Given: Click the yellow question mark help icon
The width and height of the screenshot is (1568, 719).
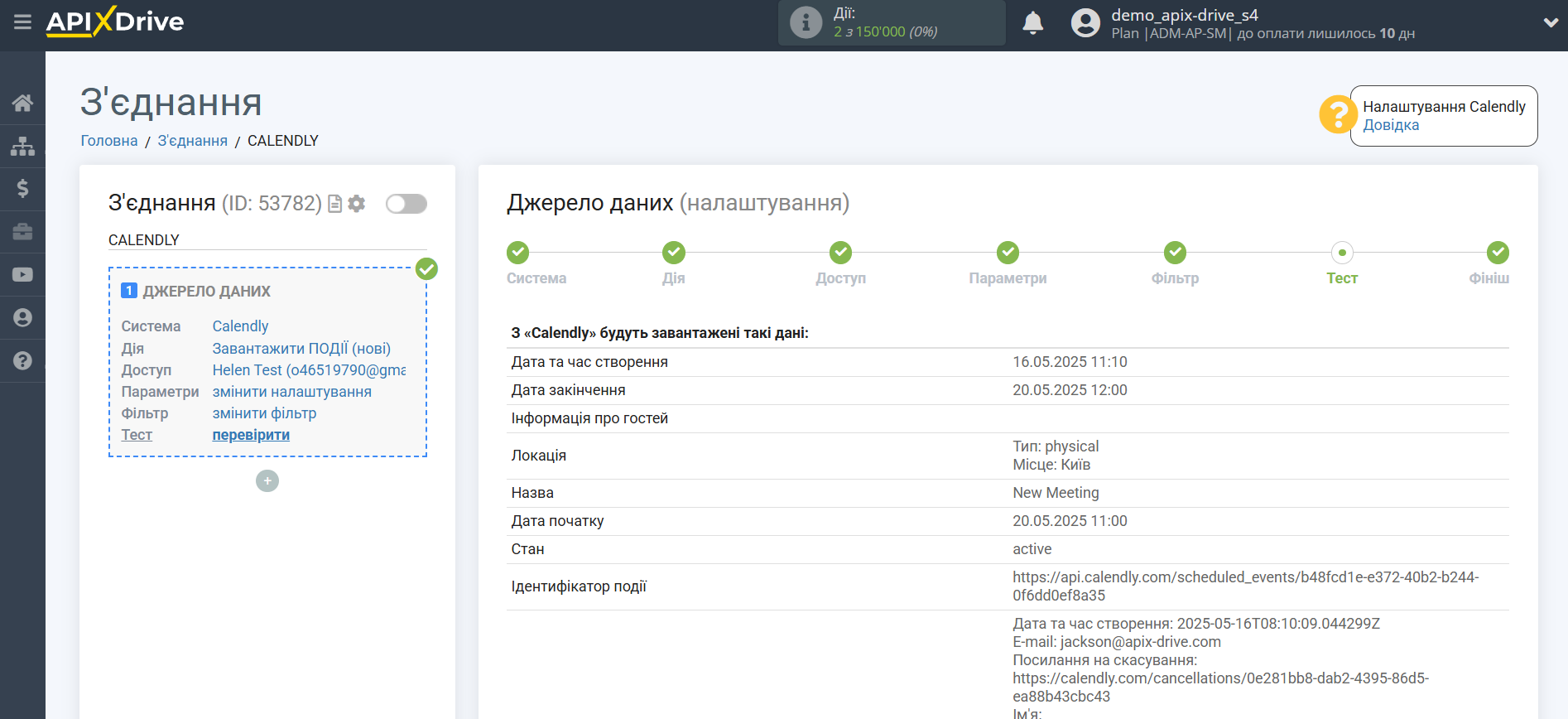Looking at the screenshot, I should [x=1338, y=114].
